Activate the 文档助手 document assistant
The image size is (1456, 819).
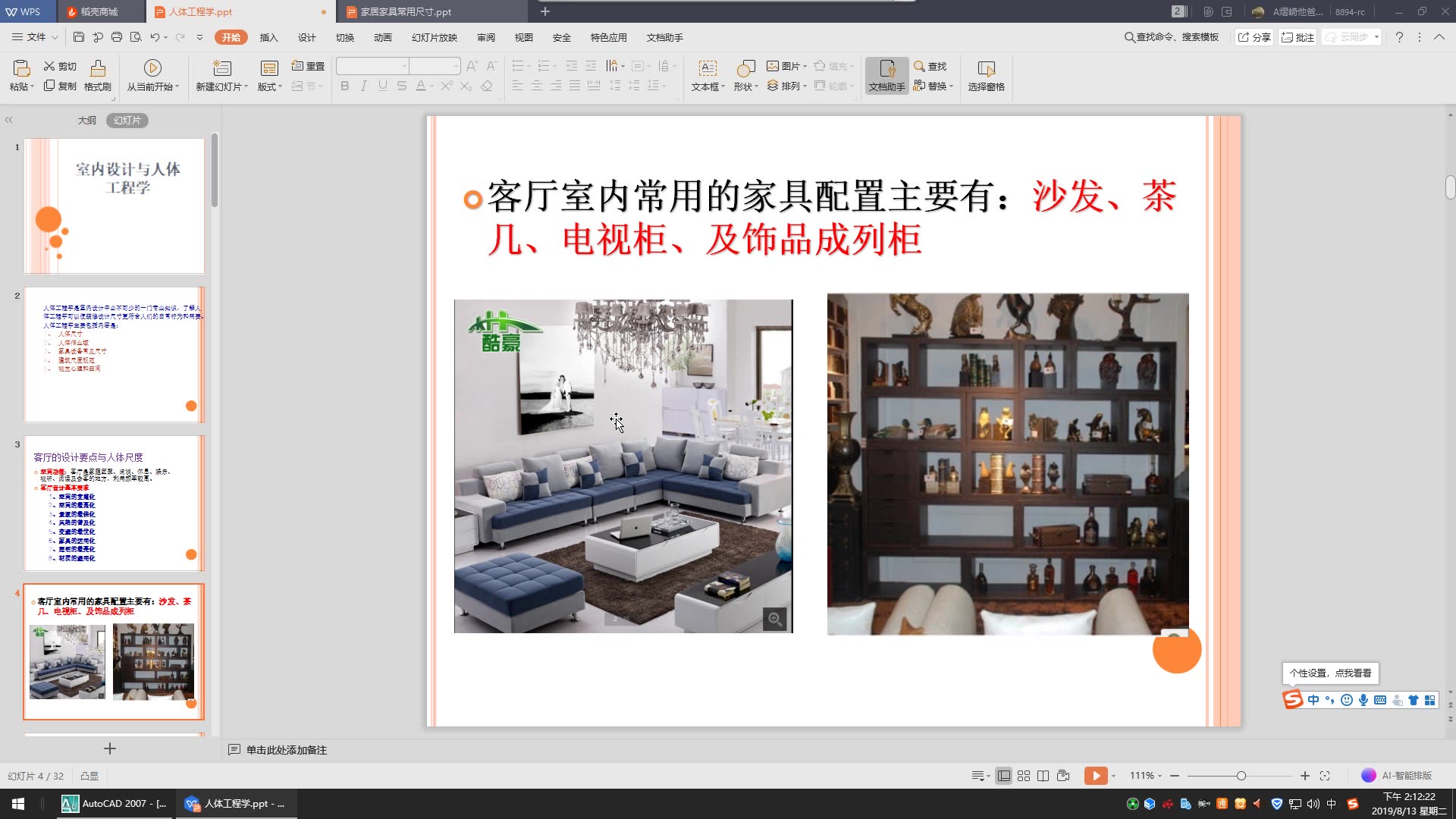point(886,76)
